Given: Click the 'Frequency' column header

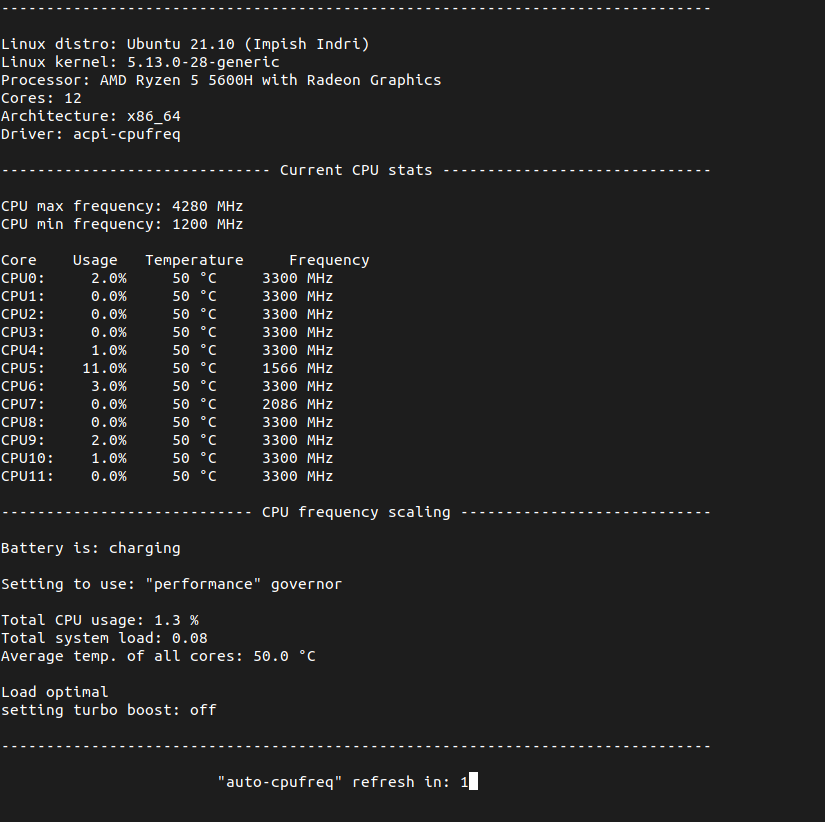Looking at the screenshot, I should 329,260.
